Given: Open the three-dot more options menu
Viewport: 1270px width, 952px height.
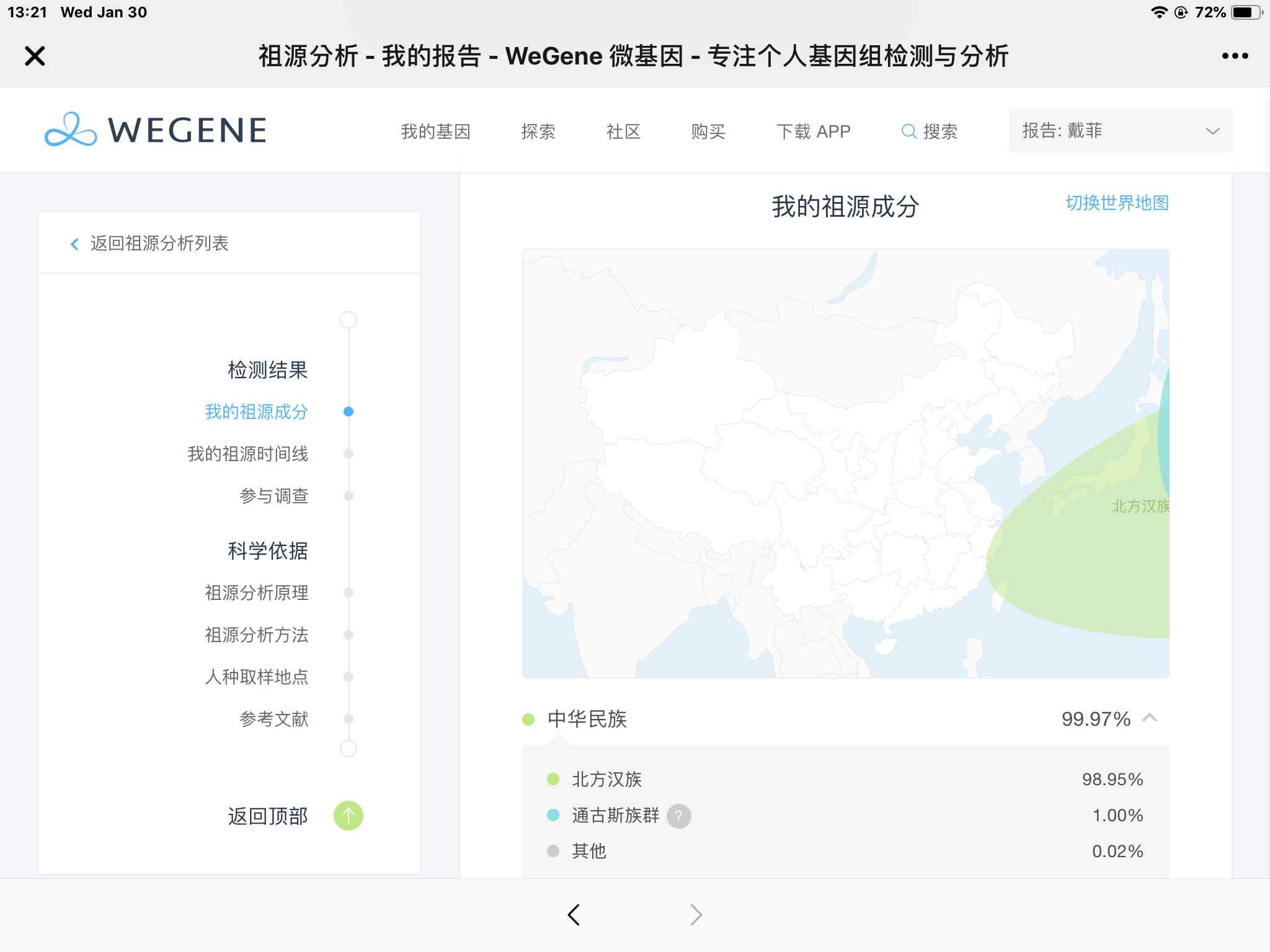Looking at the screenshot, I should (x=1235, y=56).
